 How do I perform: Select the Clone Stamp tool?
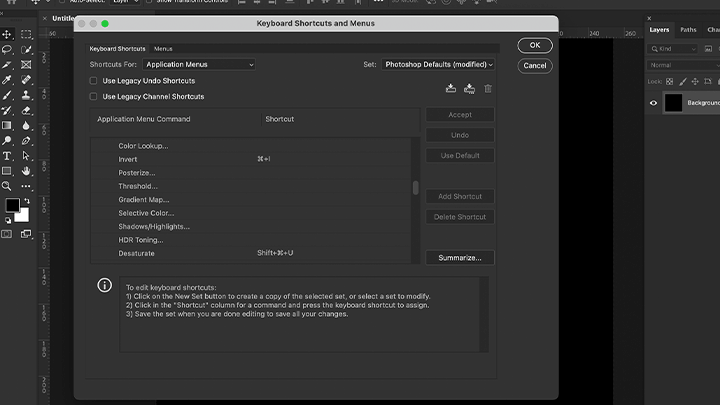(26, 95)
